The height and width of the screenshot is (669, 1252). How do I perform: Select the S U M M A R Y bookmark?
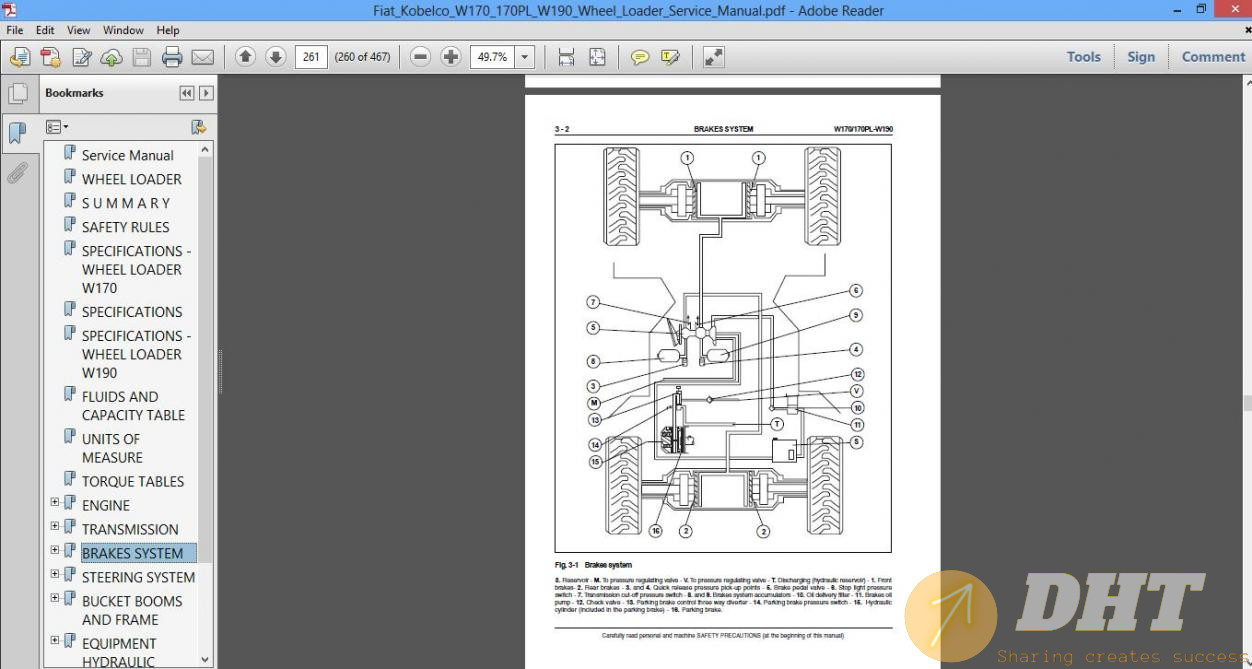tap(125, 203)
